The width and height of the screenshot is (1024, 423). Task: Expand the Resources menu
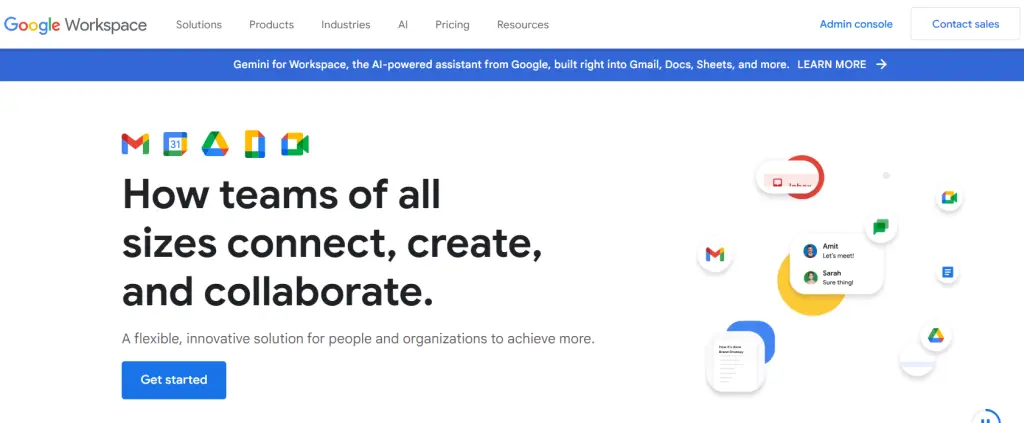pos(523,24)
